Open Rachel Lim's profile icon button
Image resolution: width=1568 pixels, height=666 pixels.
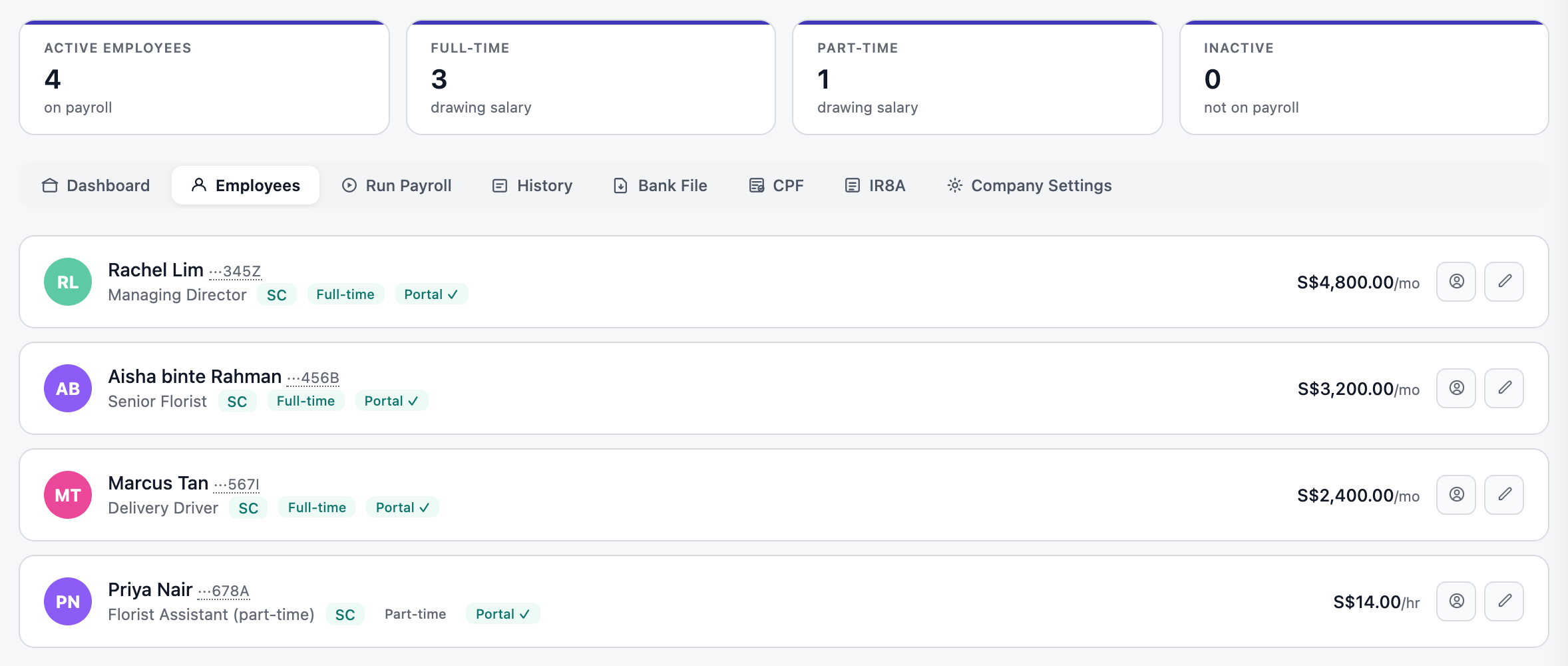(x=1456, y=282)
